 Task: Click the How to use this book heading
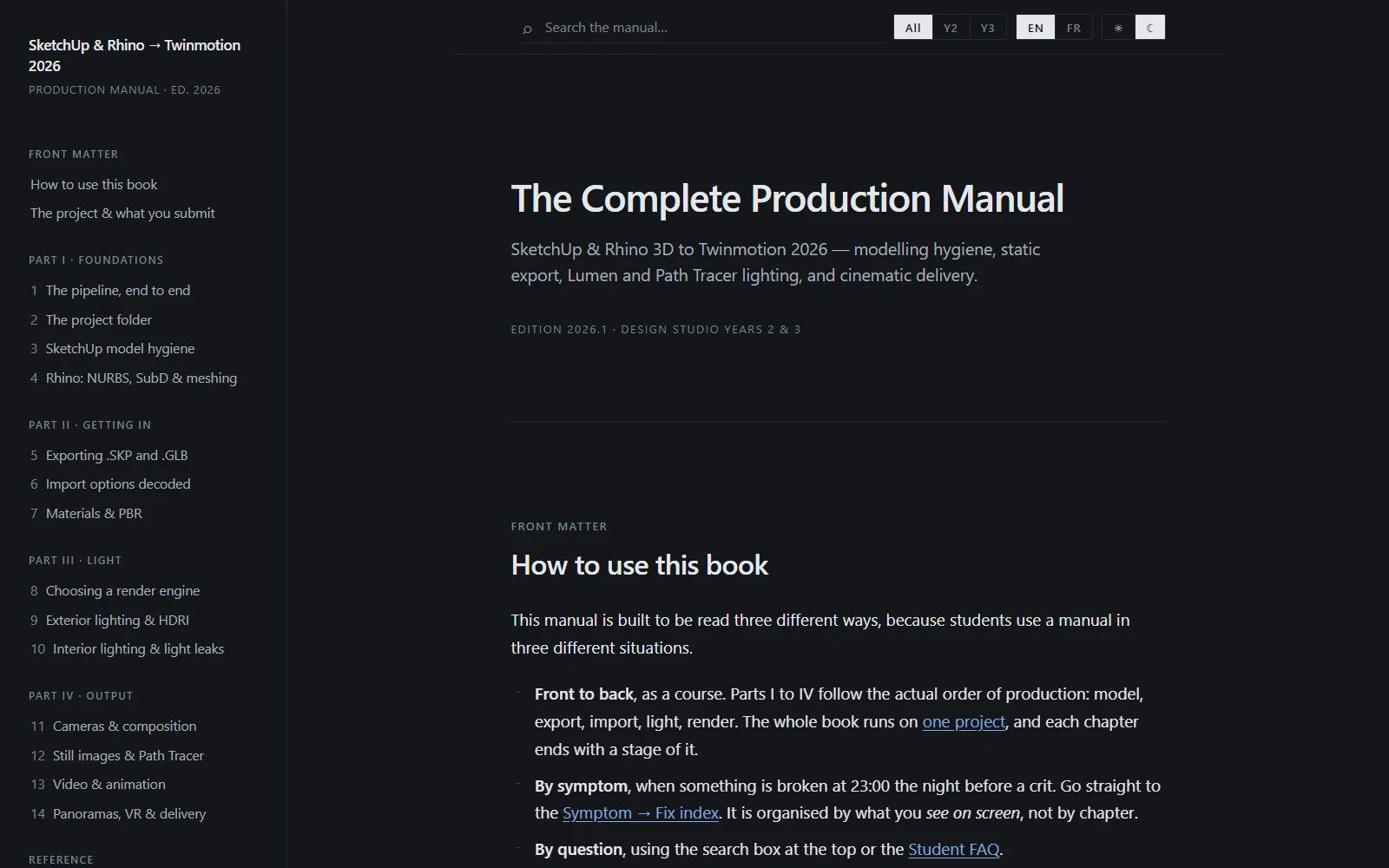point(640,566)
